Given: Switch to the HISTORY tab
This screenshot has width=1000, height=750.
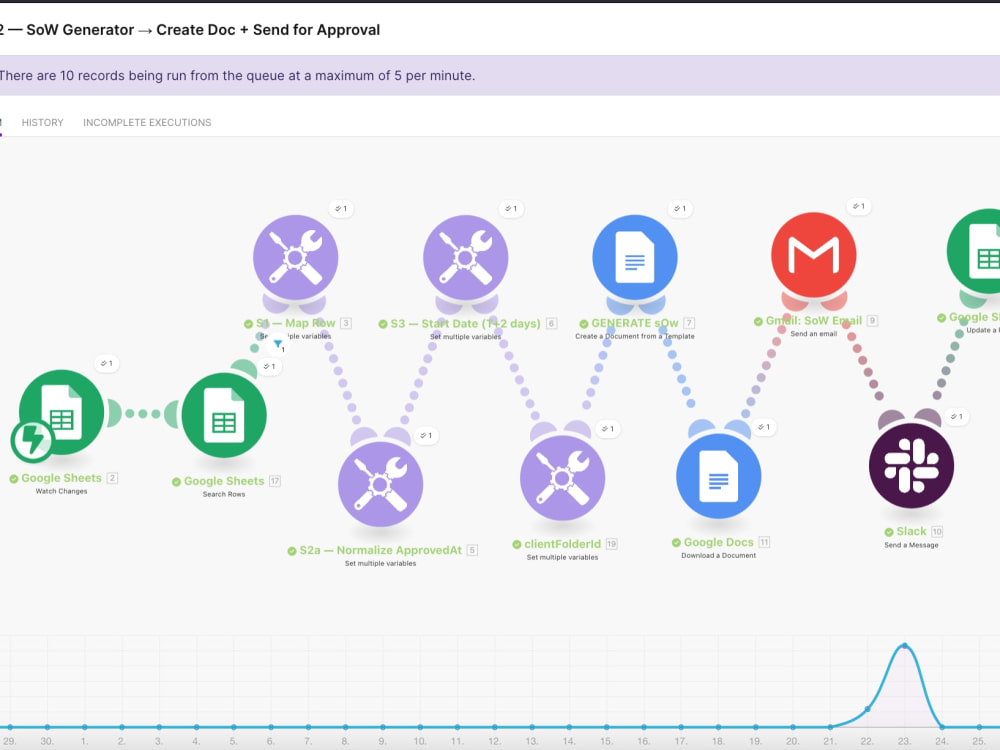Looking at the screenshot, I should point(43,122).
